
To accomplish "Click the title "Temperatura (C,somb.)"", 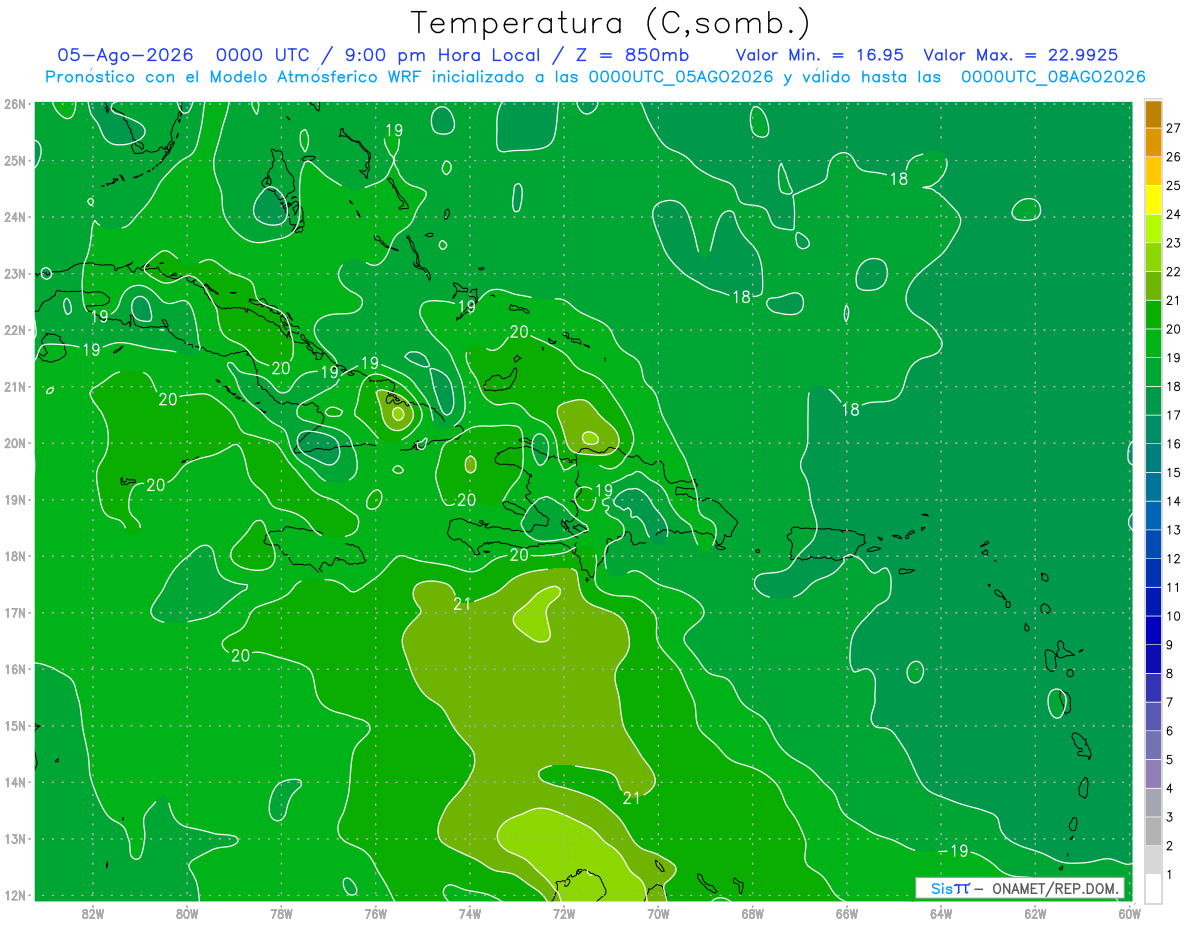I will [611, 24].
